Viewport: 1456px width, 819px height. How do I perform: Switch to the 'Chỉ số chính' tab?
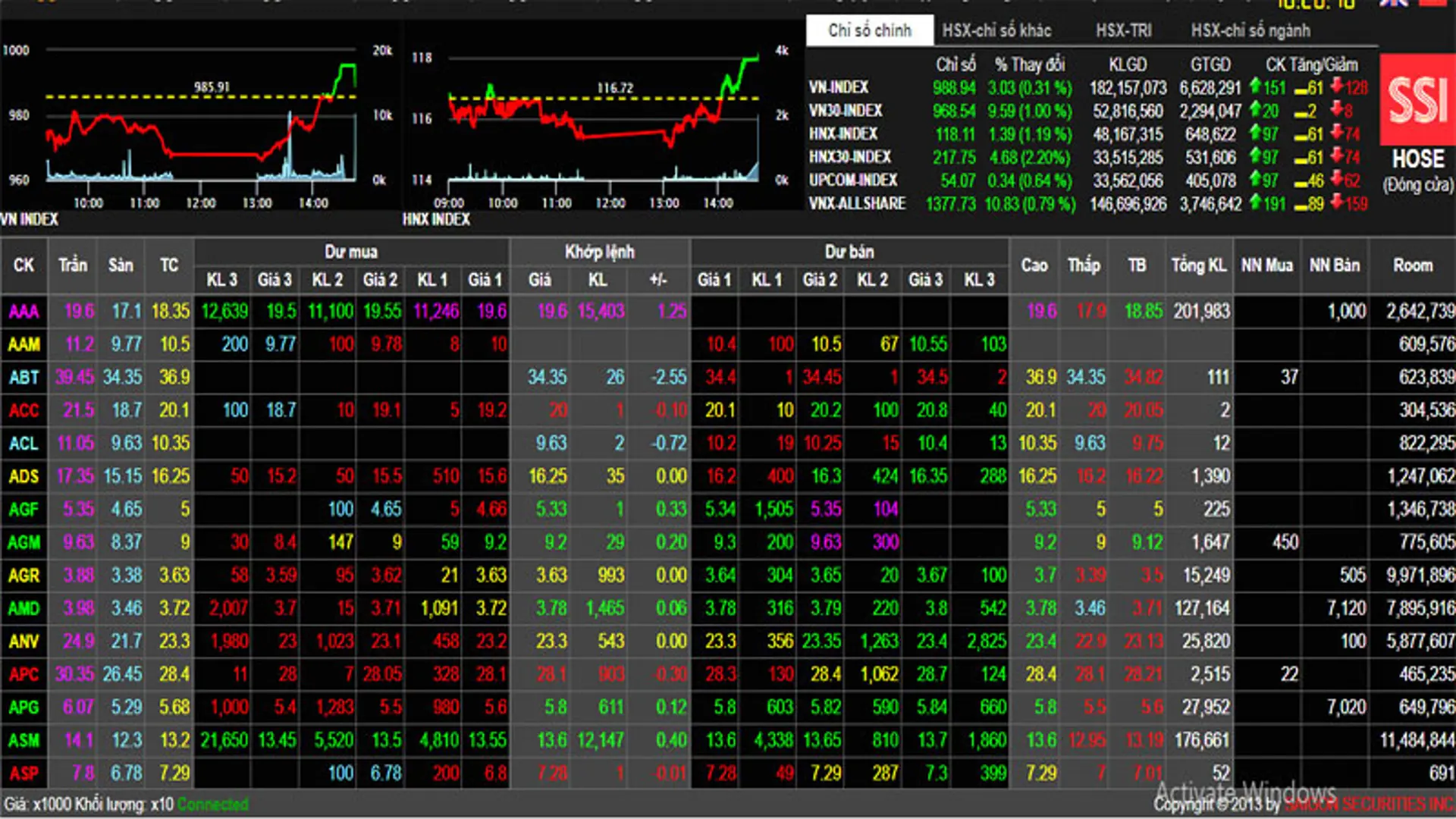[870, 30]
